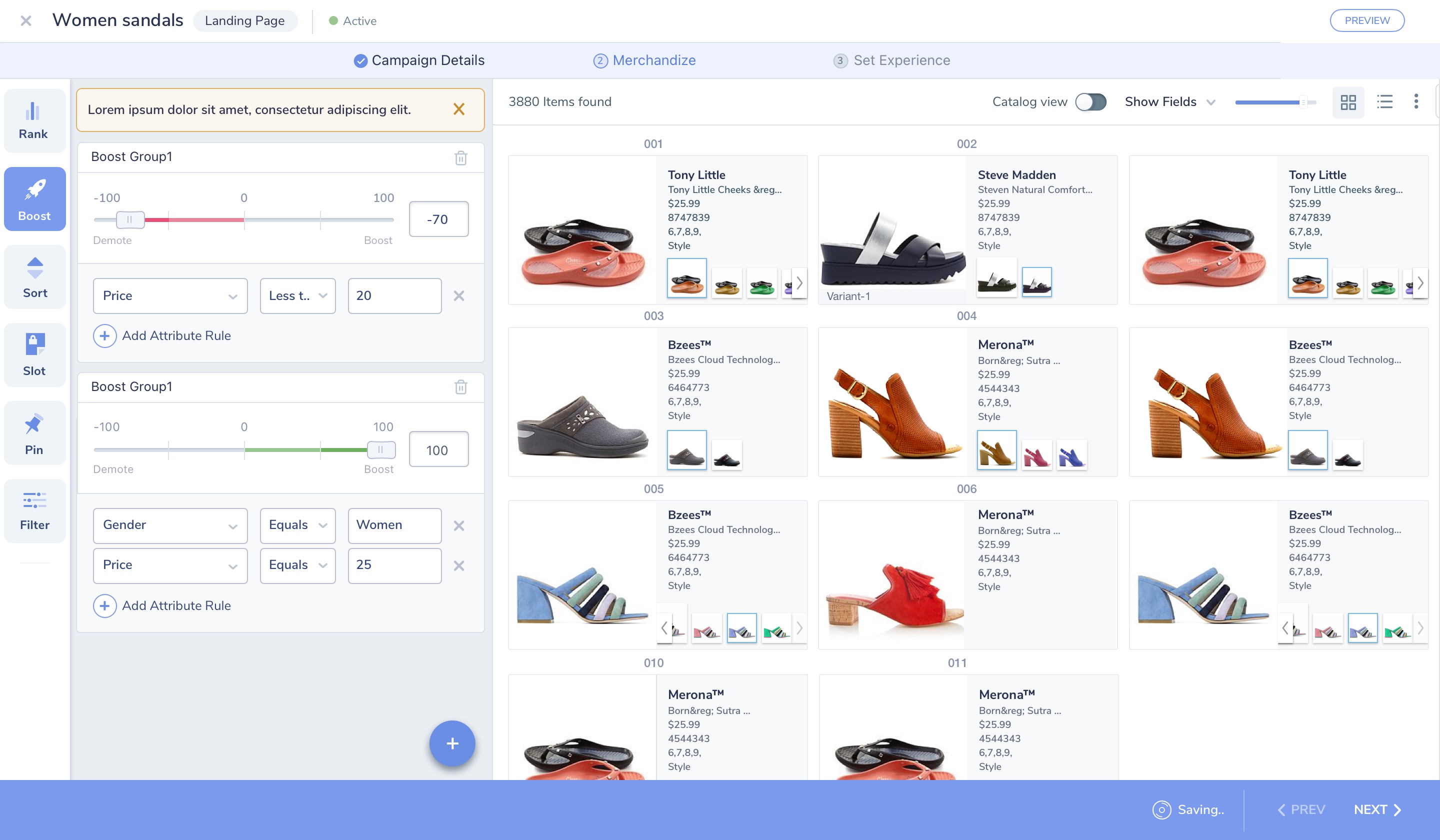The height and width of the screenshot is (840, 1440).
Task: Dismiss the Lorem ipsum notification banner
Action: pyautogui.click(x=459, y=109)
